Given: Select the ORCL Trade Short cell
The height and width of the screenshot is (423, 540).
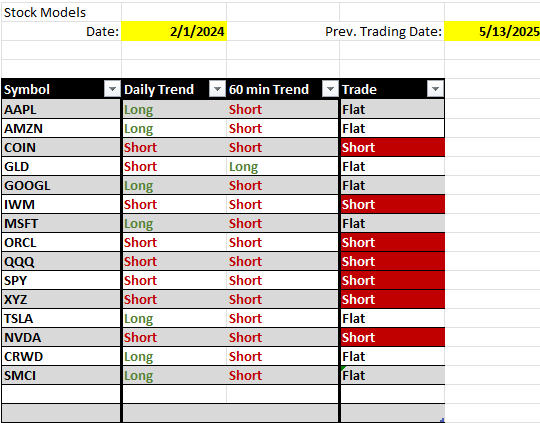Looking at the screenshot, I should [x=393, y=242].
